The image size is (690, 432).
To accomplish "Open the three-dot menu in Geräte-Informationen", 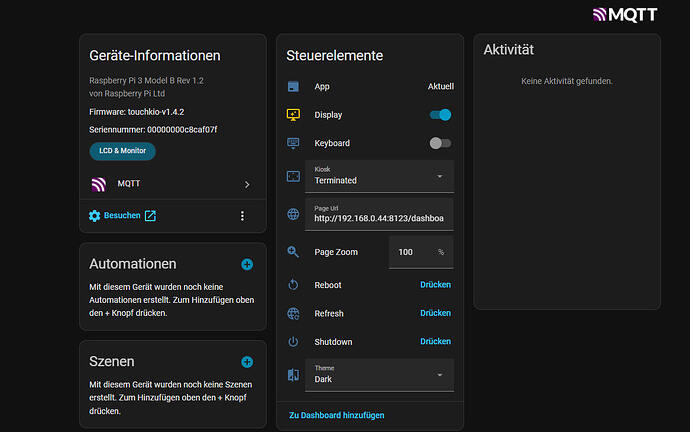I will (242, 216).
